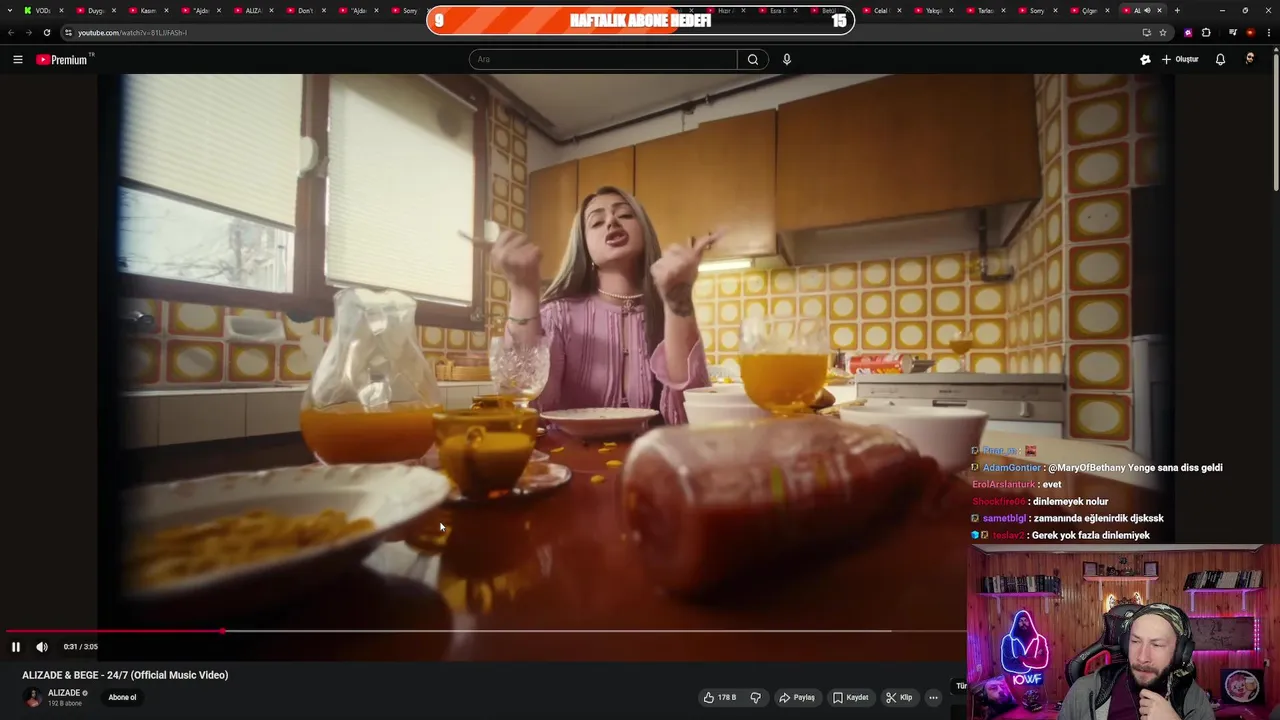Expand the tab search chevron
1280x720 pixels.
10,10
